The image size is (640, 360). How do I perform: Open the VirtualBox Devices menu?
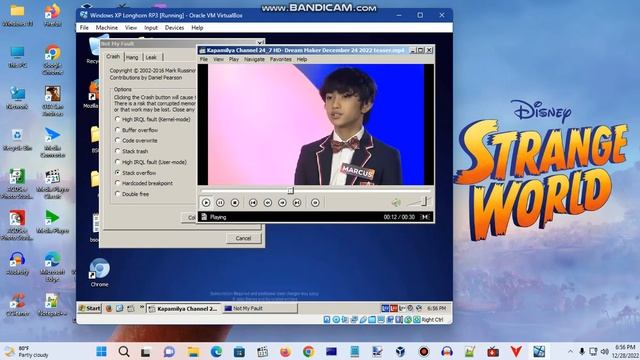point(174,27)
